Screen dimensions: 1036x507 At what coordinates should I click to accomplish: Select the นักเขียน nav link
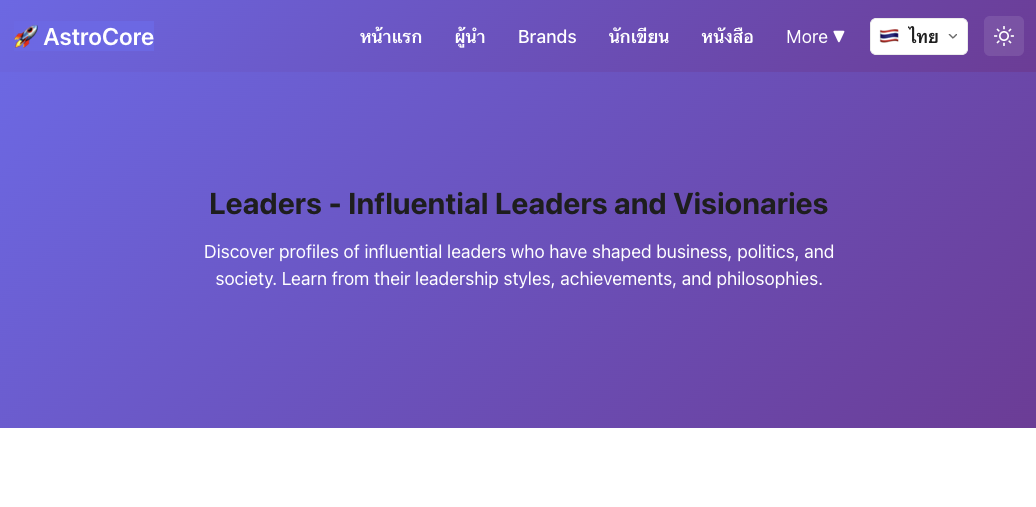(639, 37)
